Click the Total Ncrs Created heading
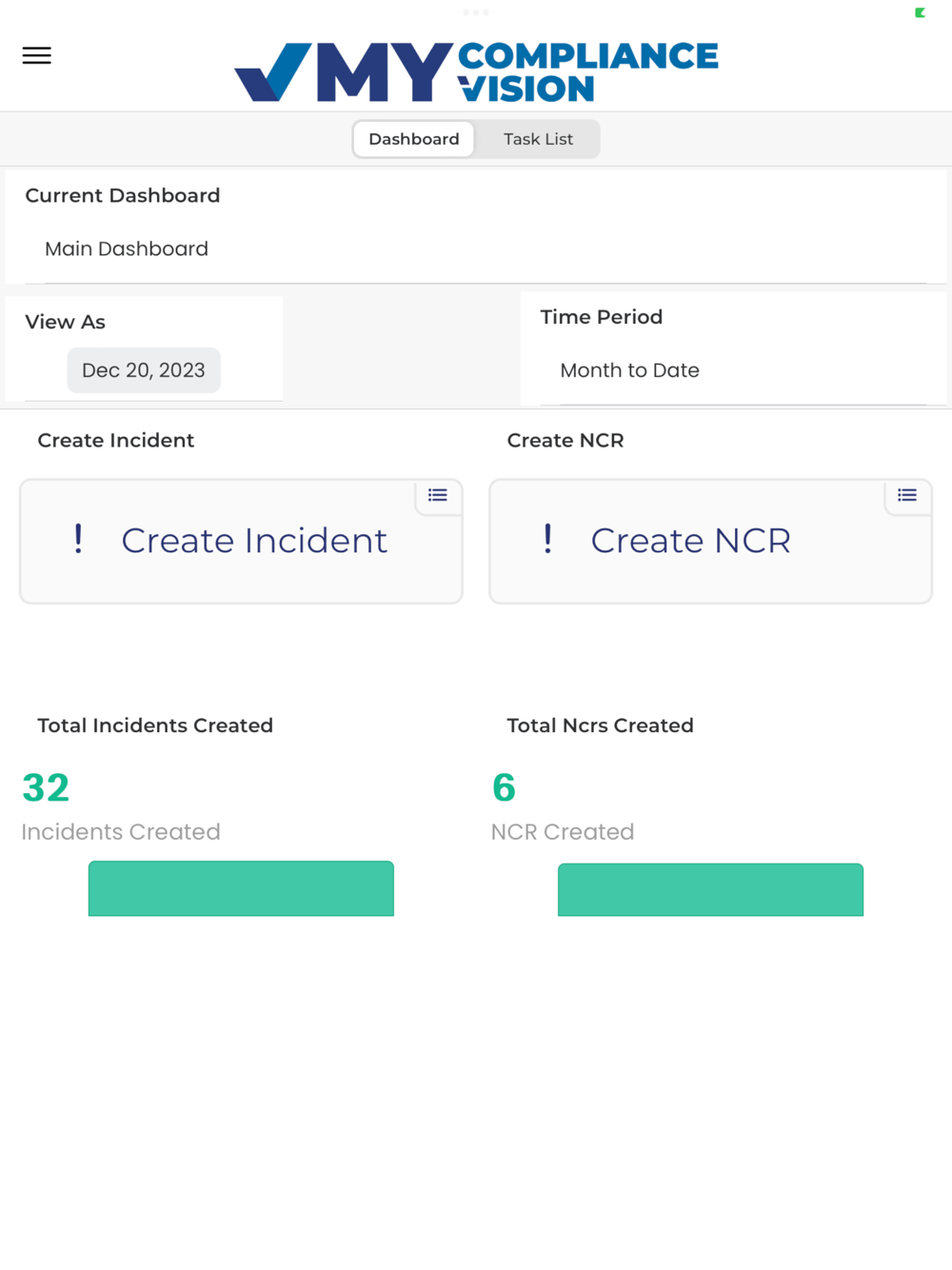Viewport: 952px width, 1270px height. [x=600, y=725]
